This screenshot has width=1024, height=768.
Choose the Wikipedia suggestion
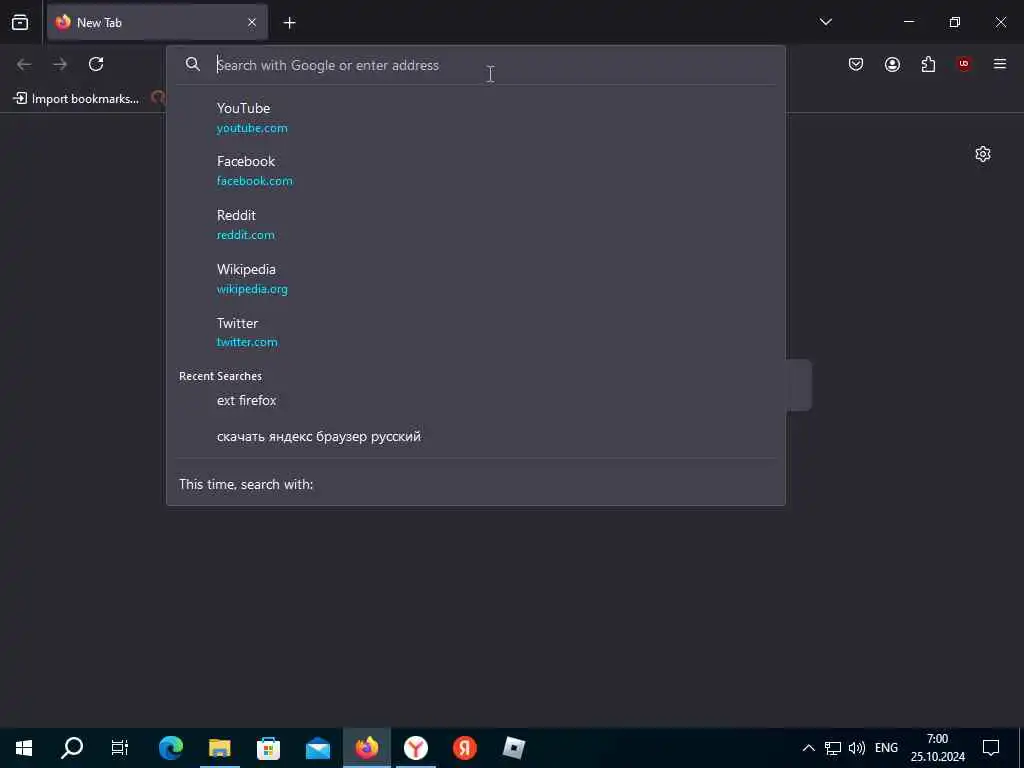pos(475,279)
